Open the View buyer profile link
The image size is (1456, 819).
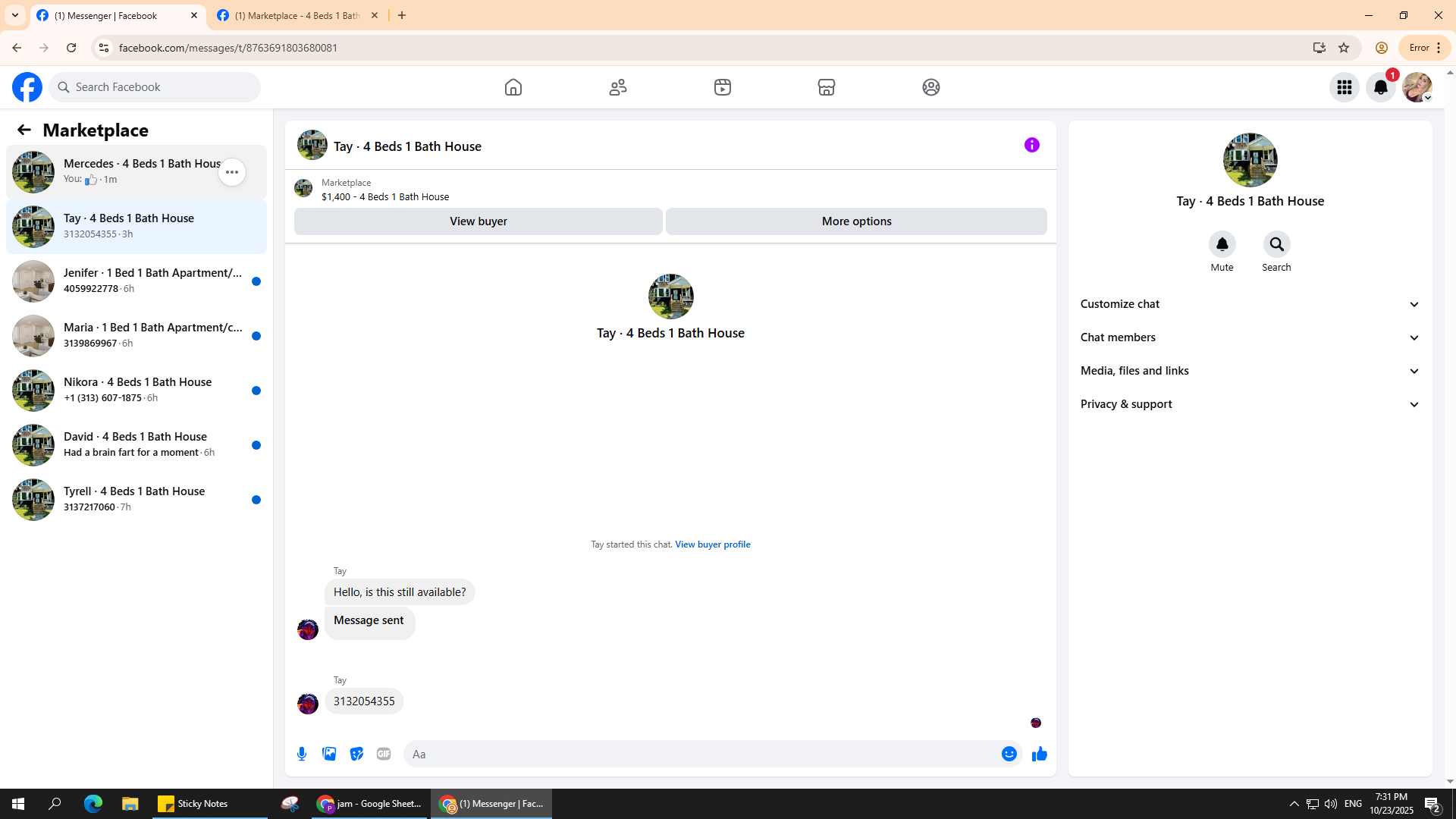pos(712,544)
